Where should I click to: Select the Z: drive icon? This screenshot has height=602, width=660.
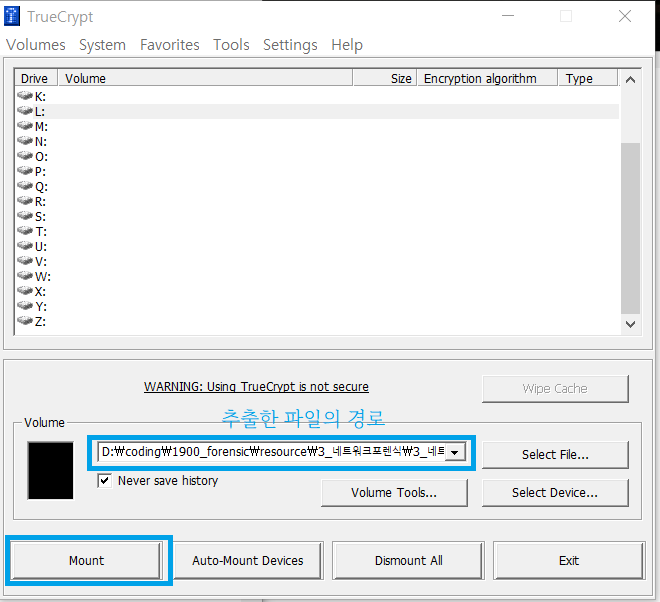[25, 321]
